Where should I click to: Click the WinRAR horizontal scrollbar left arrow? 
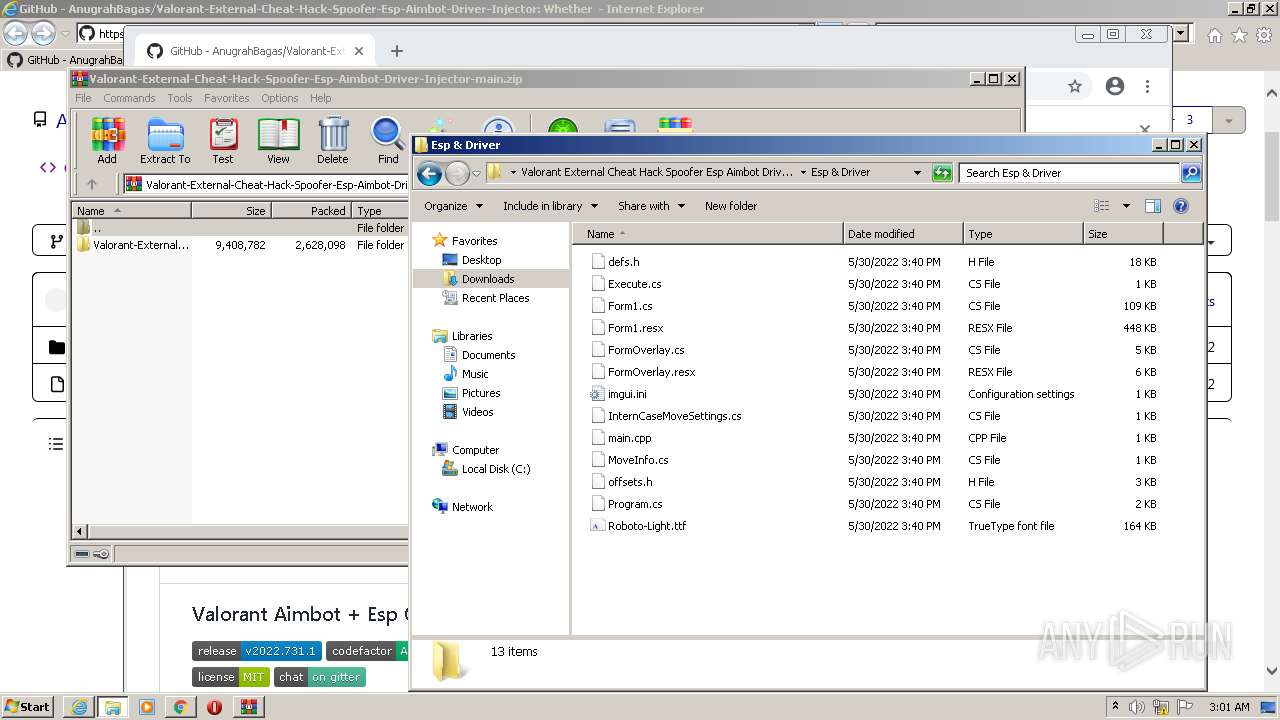81,532
